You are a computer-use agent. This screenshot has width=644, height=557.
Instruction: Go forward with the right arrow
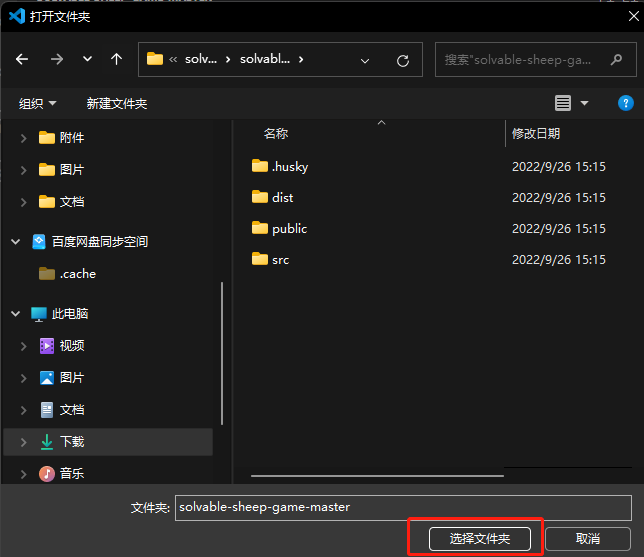click(x=57, y=60)
